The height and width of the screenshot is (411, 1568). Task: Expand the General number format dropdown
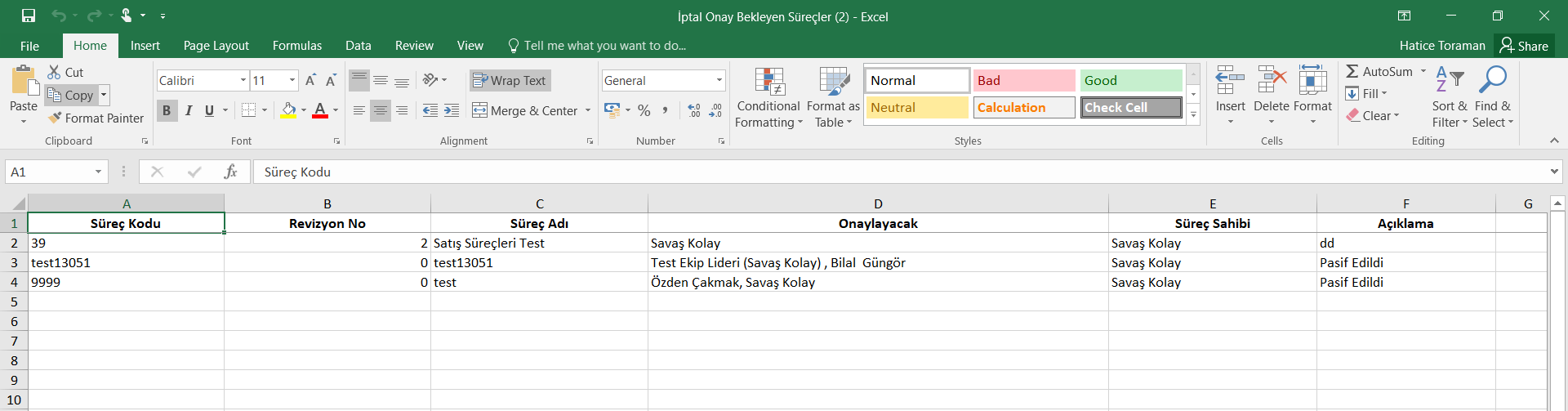tap(719, 80)
